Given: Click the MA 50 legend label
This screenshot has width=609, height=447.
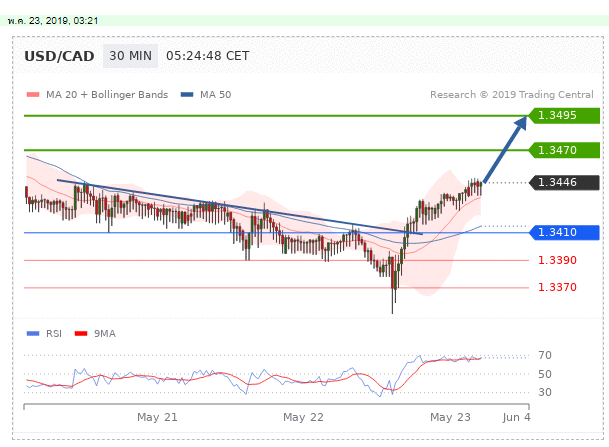Looking at the screenshot, I should pos(216,95).
